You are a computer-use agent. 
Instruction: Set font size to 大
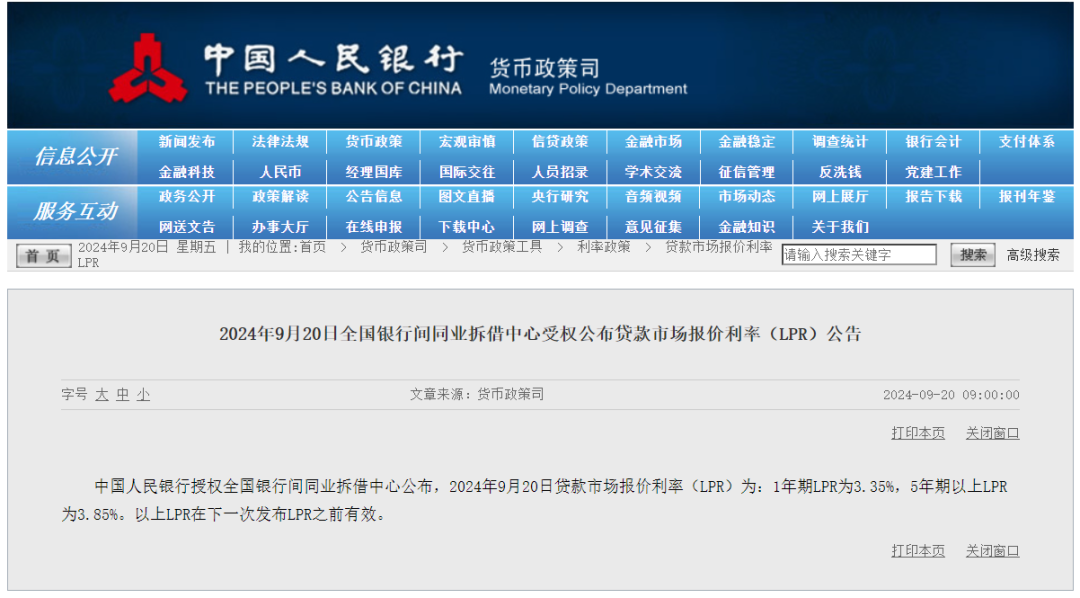(102, 395)
